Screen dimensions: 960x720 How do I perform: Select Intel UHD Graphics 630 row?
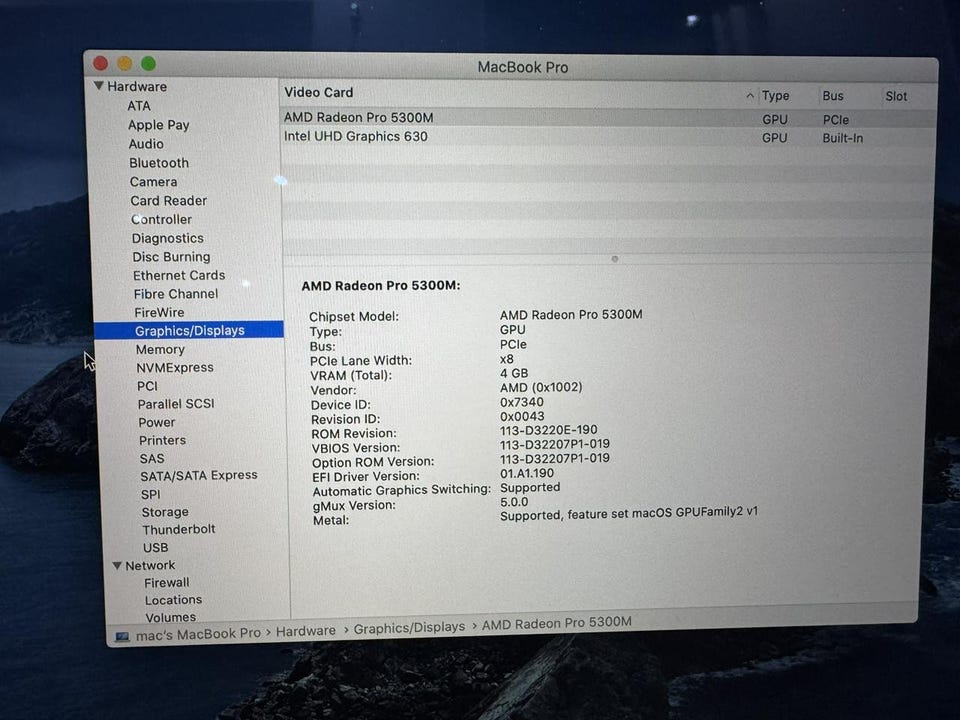[607, 137]
